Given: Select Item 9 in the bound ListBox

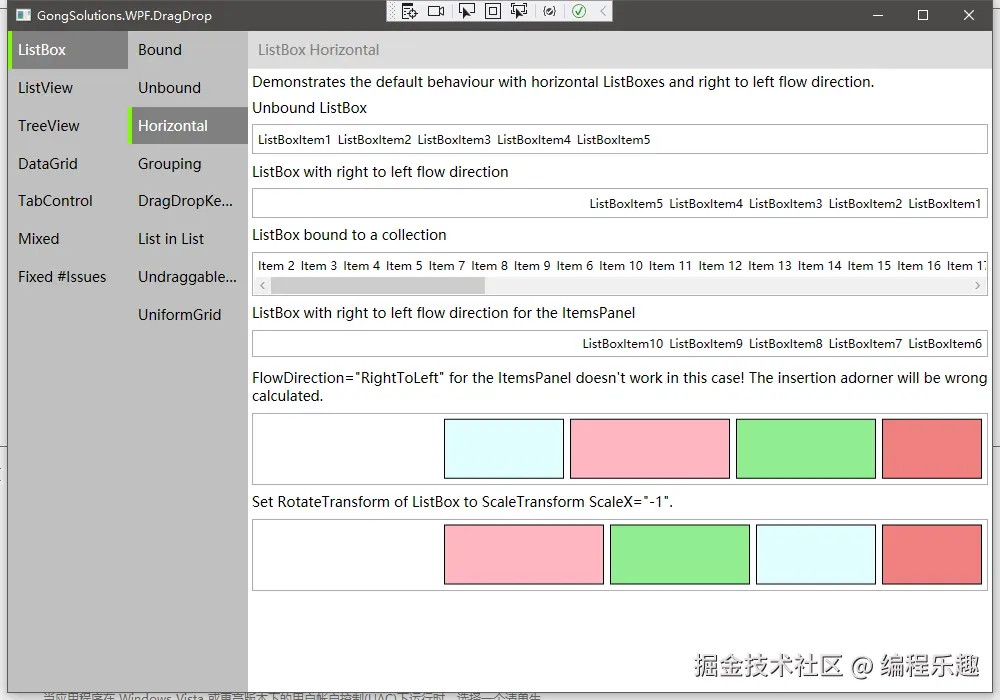Looking at the screenshot, I should (532, 266).
